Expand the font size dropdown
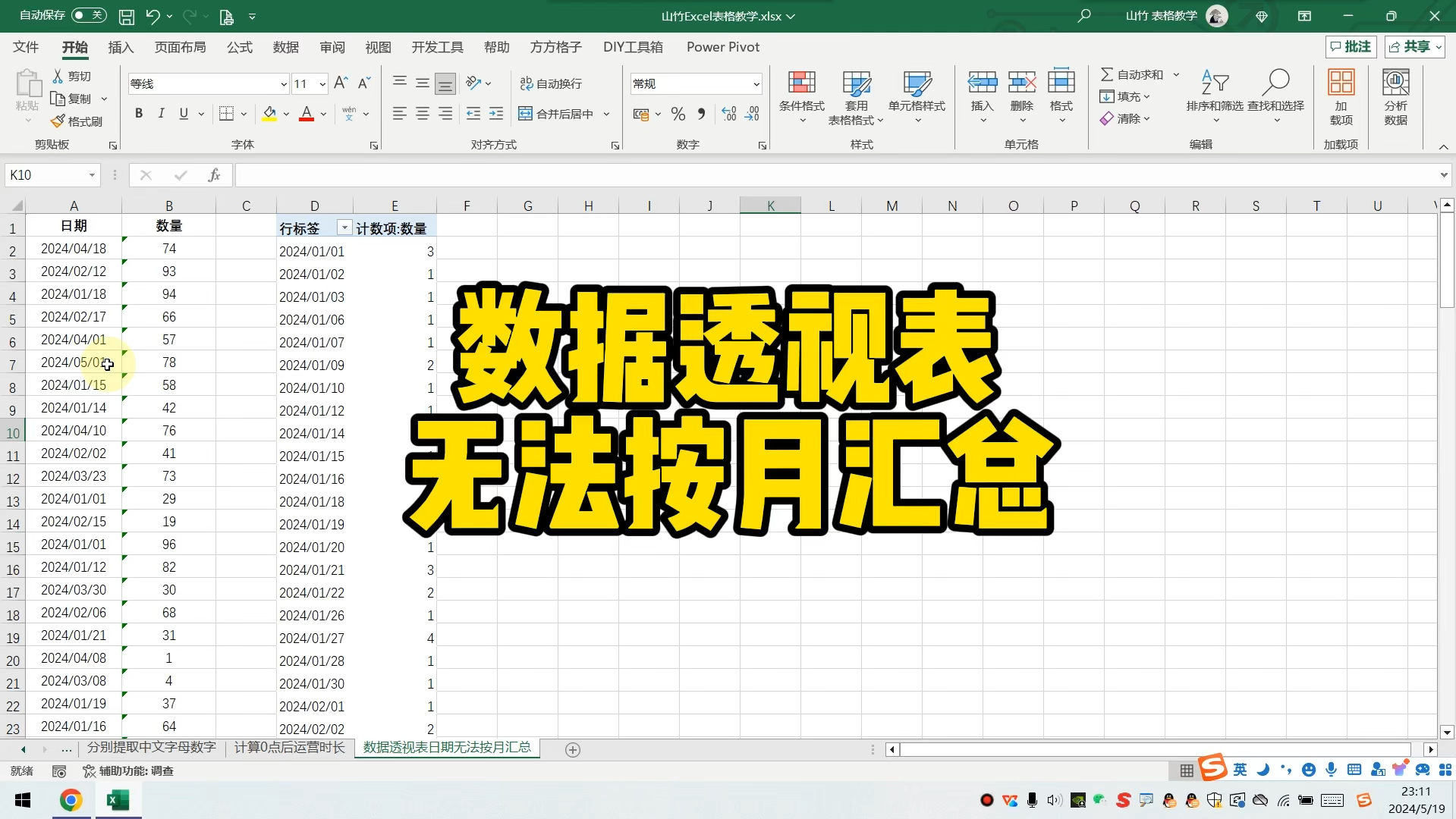 click(322, 83)
